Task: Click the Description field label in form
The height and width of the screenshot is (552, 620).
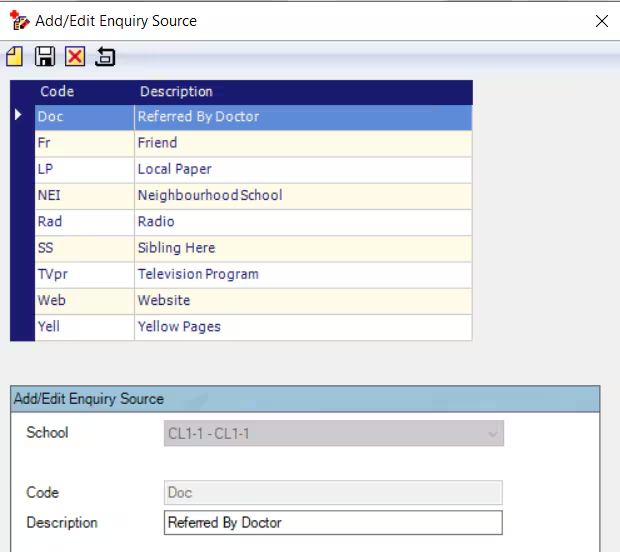Action: click(x=62, y=523)
